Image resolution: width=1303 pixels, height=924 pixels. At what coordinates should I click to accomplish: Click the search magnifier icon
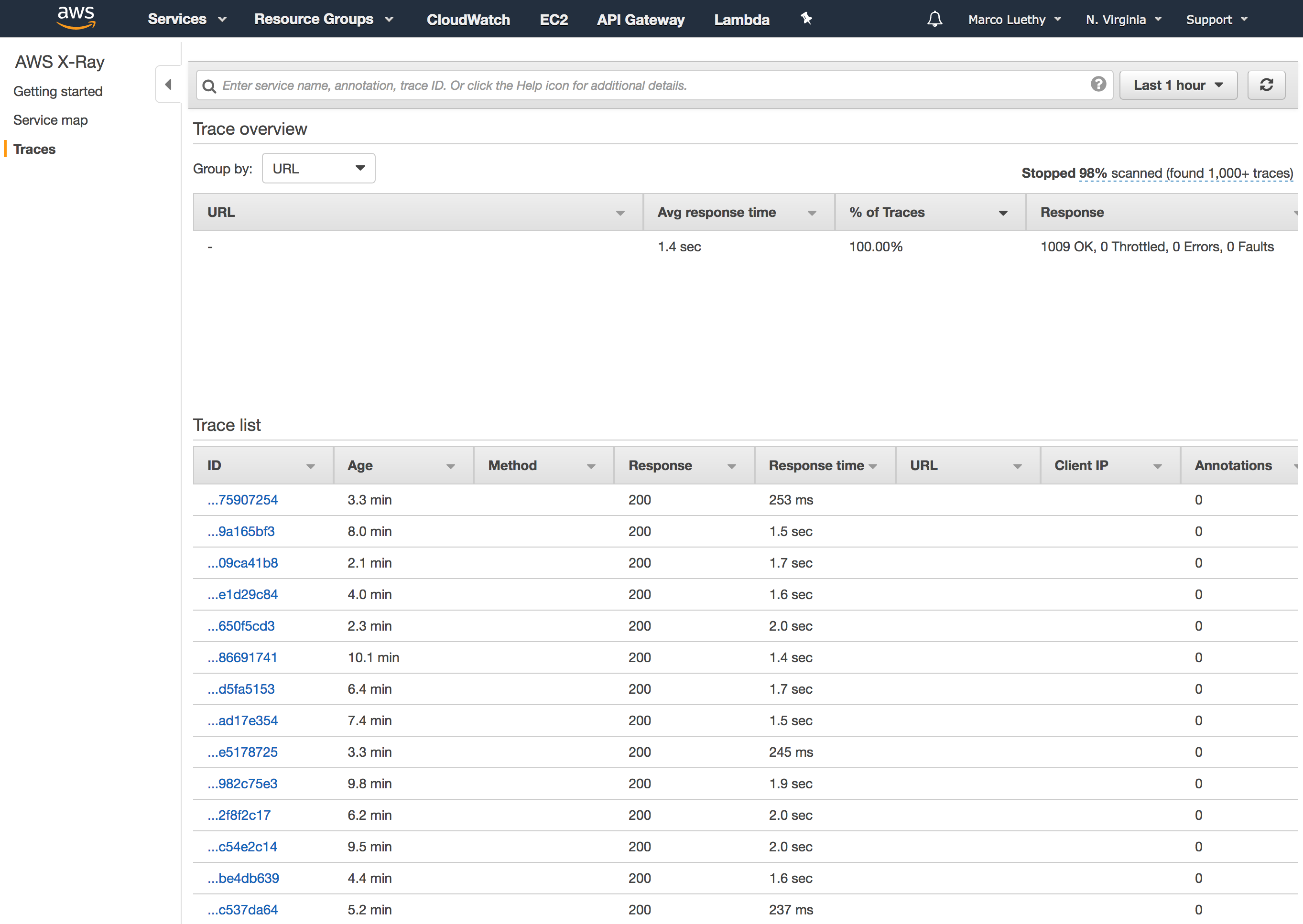pos(209,86)
